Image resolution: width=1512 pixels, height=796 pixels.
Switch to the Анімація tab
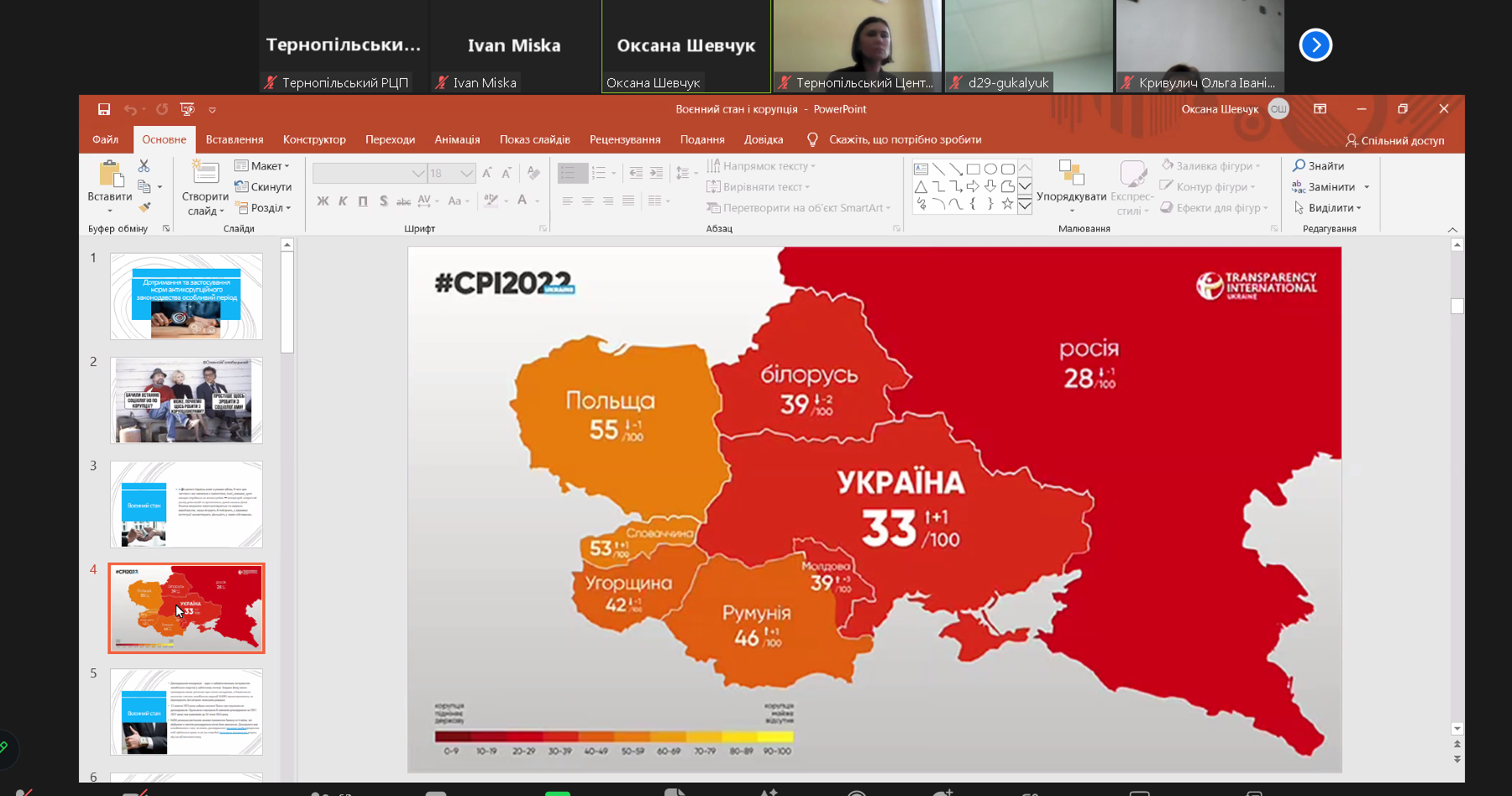[x=457, y=139]
